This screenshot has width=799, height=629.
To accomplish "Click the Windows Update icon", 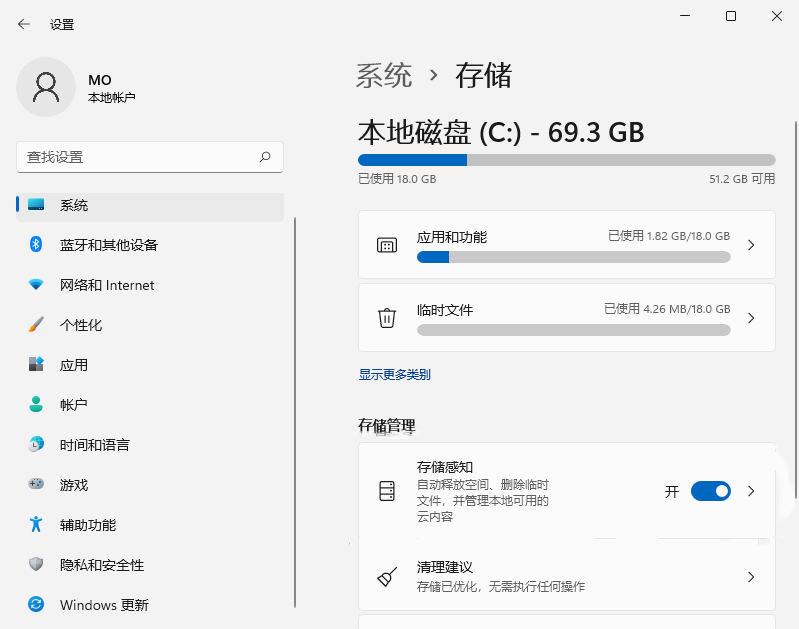I will coord(36,605).
